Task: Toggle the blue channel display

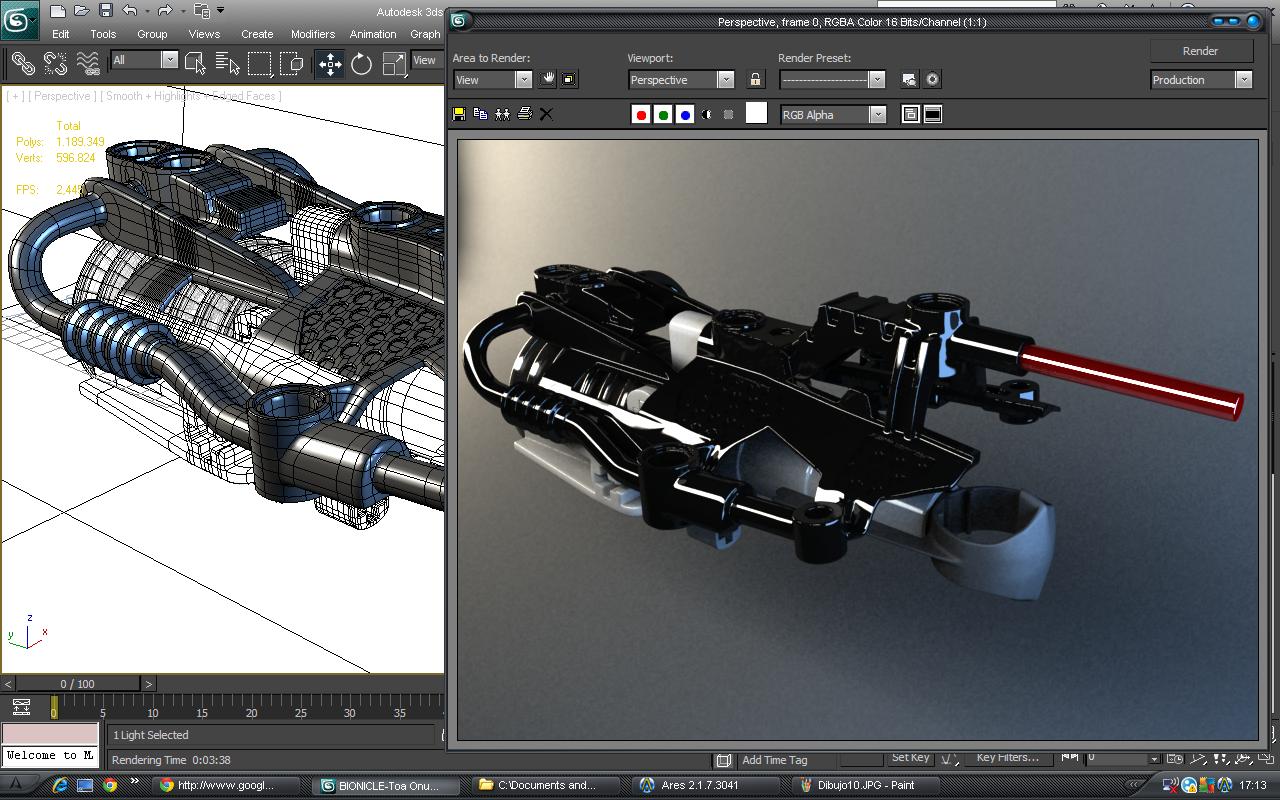Action: coord(685,115)
